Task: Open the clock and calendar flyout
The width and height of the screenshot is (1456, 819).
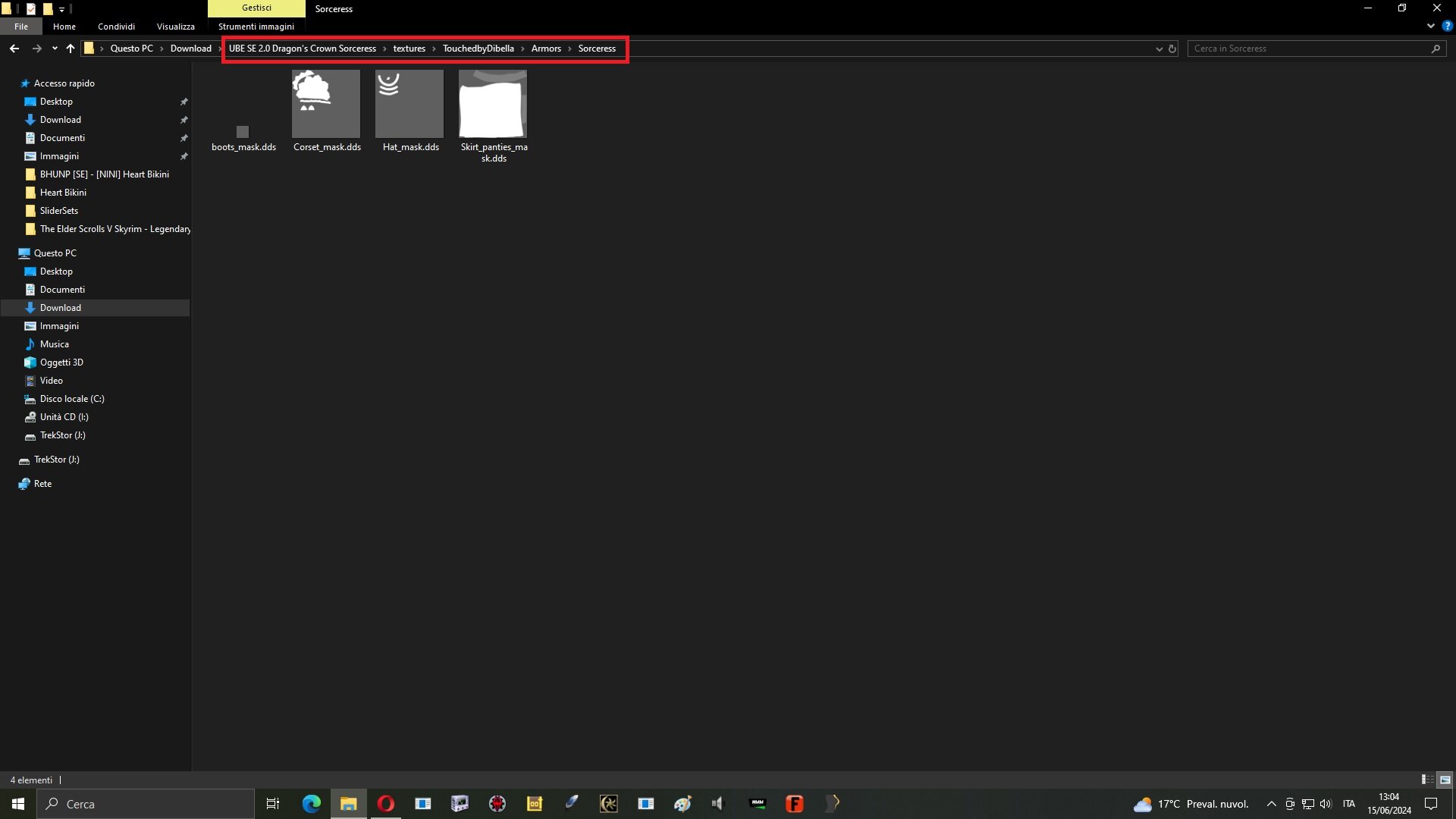Action: click(1389, 804)
